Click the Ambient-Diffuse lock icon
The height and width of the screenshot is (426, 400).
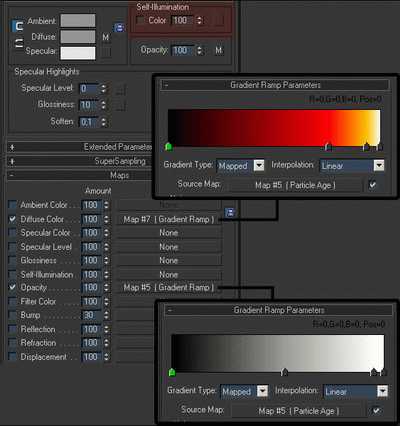click(x=17, y=26)
